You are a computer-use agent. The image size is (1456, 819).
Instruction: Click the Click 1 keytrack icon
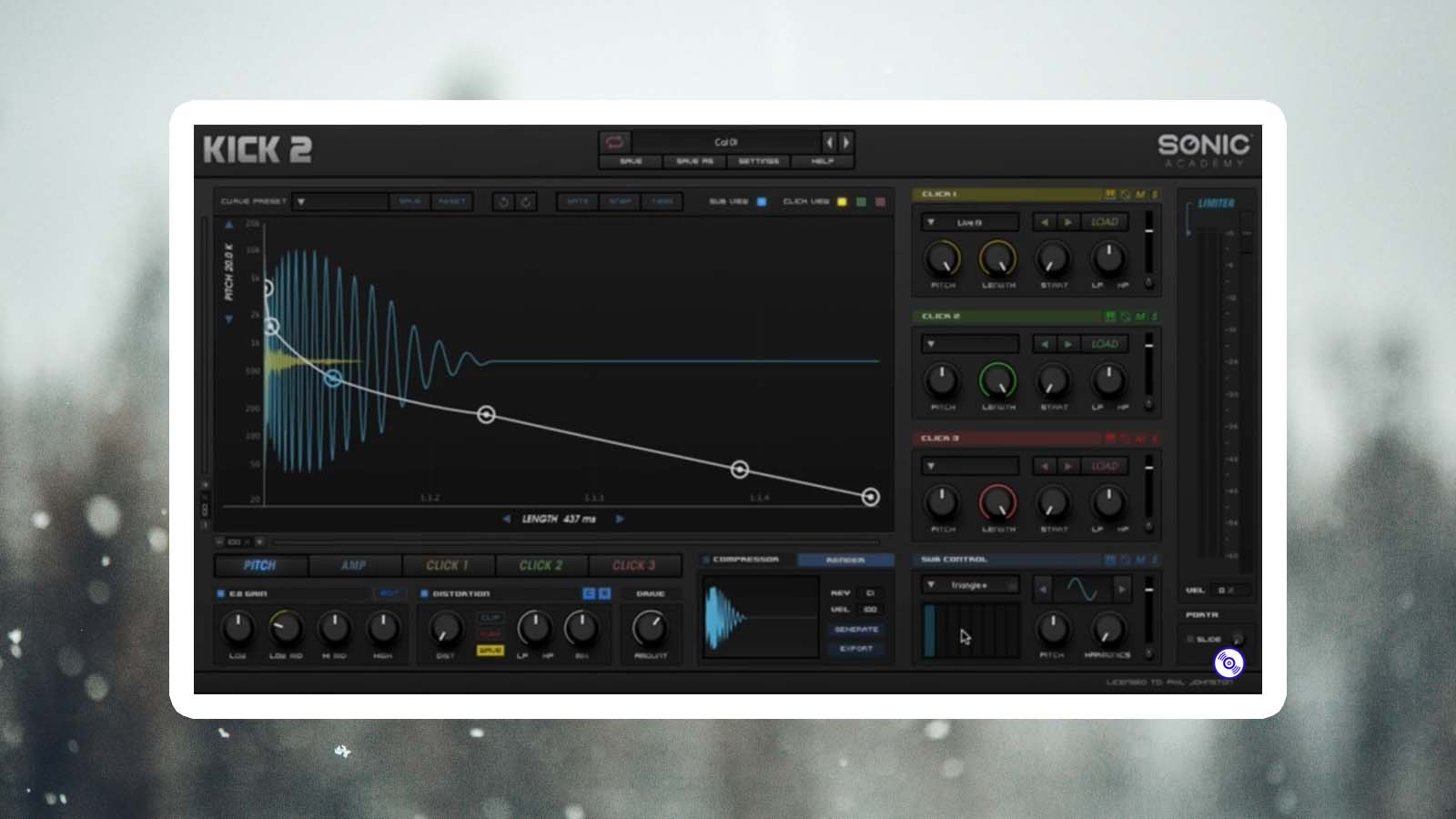tap(1110, 195)
